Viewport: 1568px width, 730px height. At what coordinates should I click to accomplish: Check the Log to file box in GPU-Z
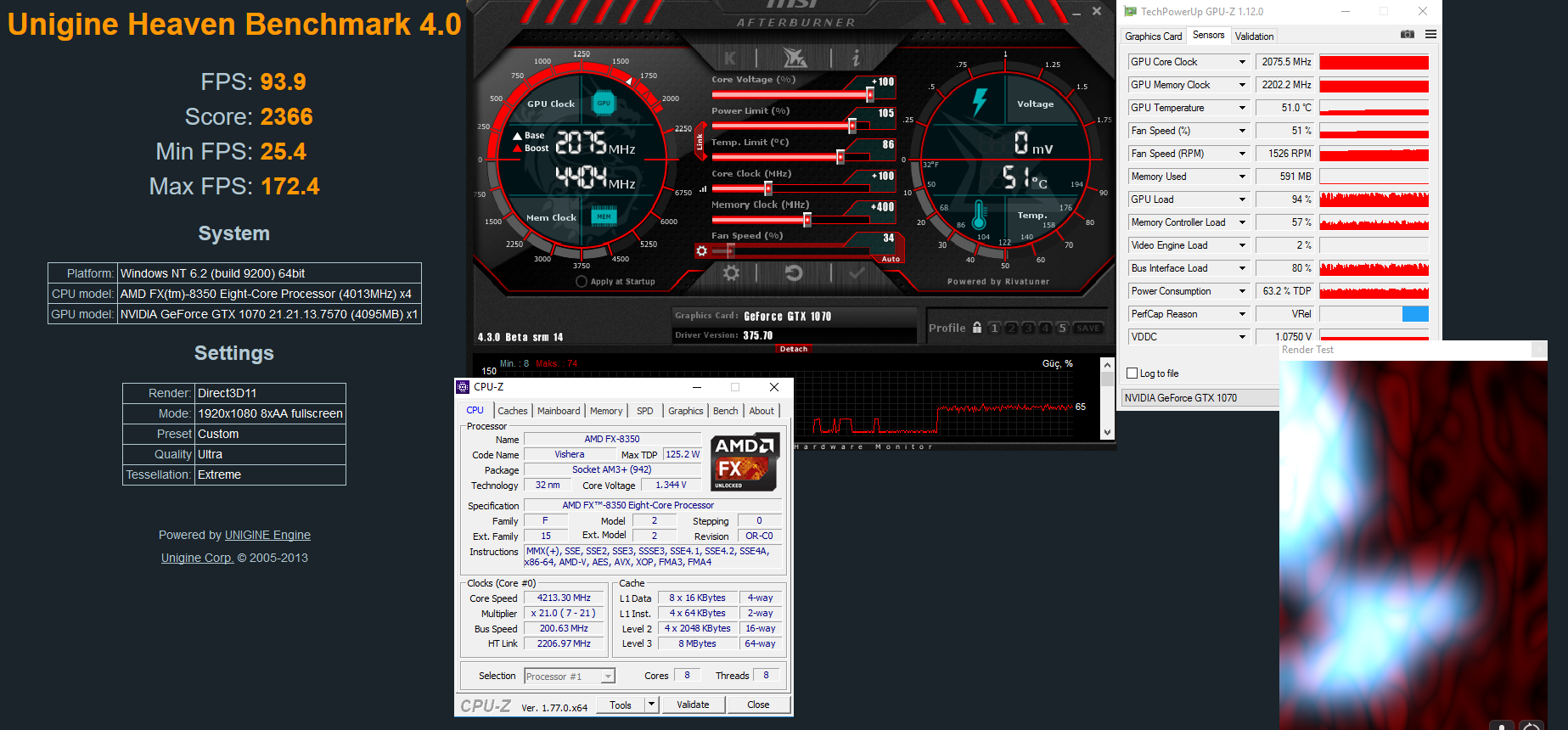point(1132,373)
